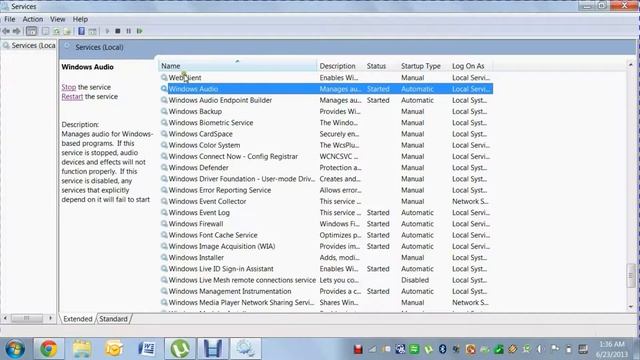Click the gear icon beside Windows Audio
The image size is (640, 360).
164,89
